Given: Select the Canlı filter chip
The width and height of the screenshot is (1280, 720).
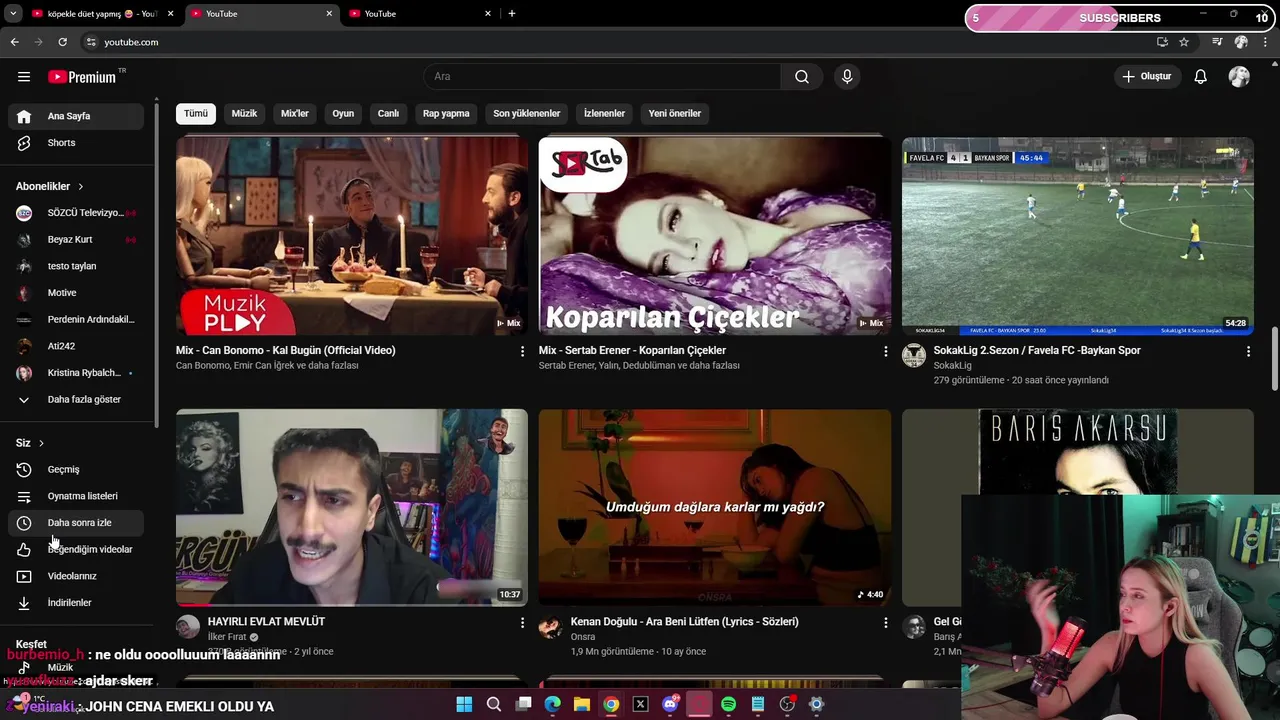Looking at the screenshot, I should (x=388, y=114).
